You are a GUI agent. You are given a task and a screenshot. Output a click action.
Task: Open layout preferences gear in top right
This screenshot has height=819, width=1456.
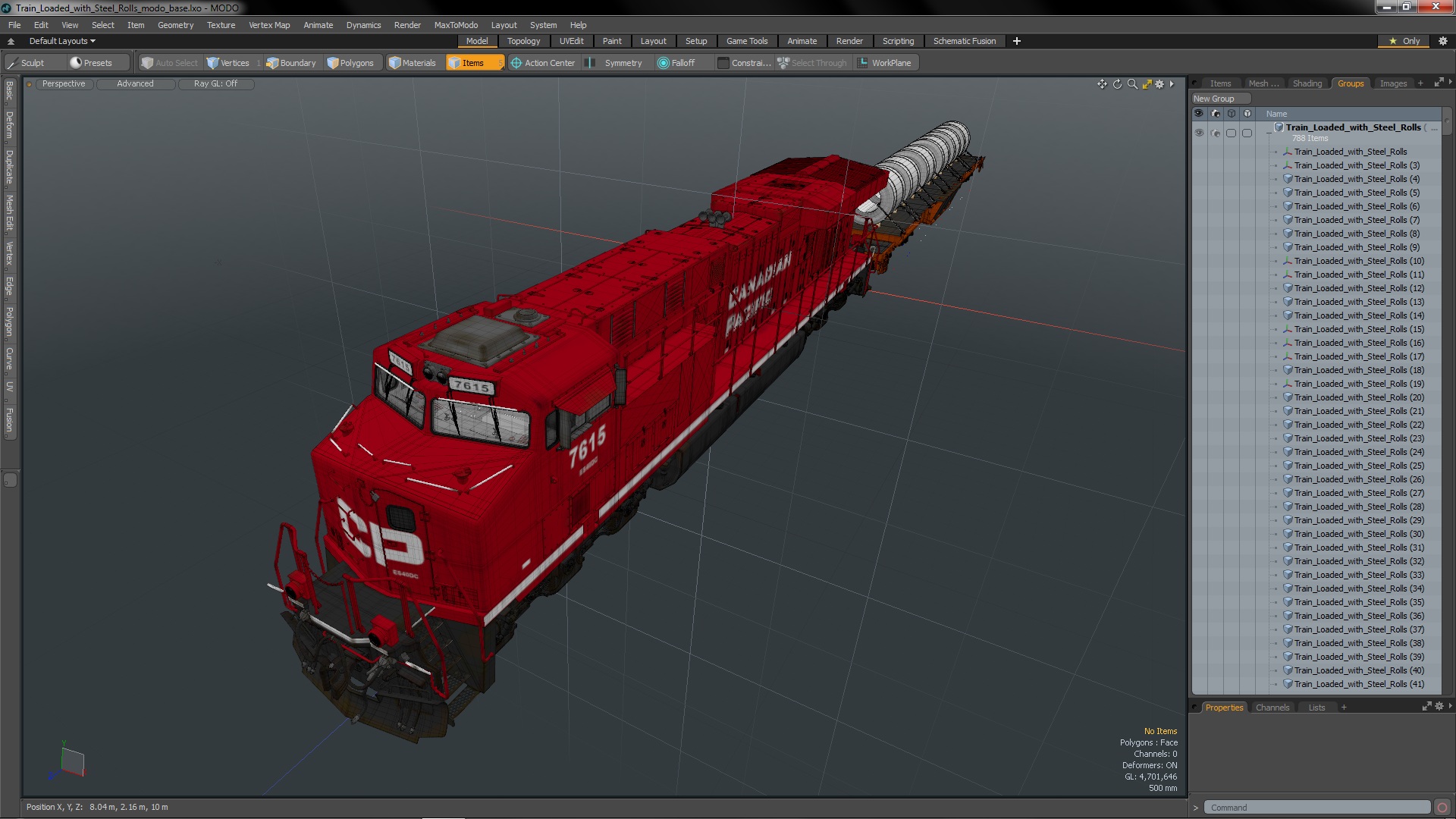click(x=1443, y=41)
